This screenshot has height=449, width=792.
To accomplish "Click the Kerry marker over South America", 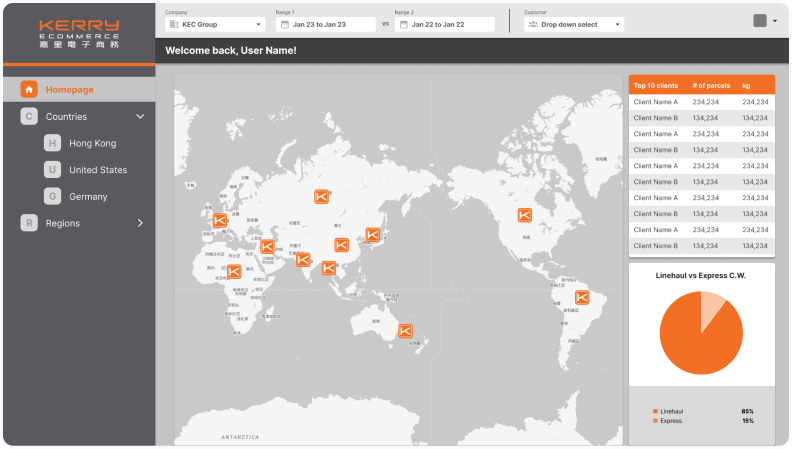I will click(x=582, y=297).
